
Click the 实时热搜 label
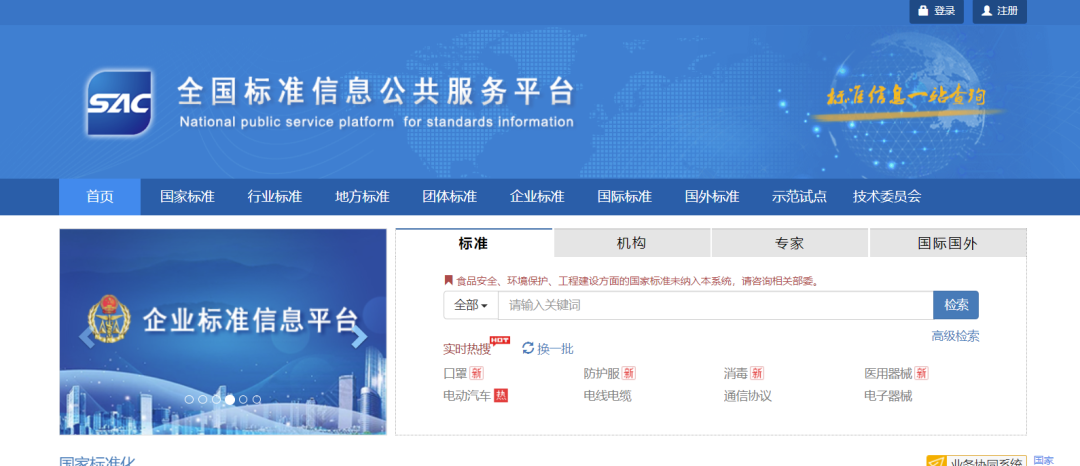467,349
